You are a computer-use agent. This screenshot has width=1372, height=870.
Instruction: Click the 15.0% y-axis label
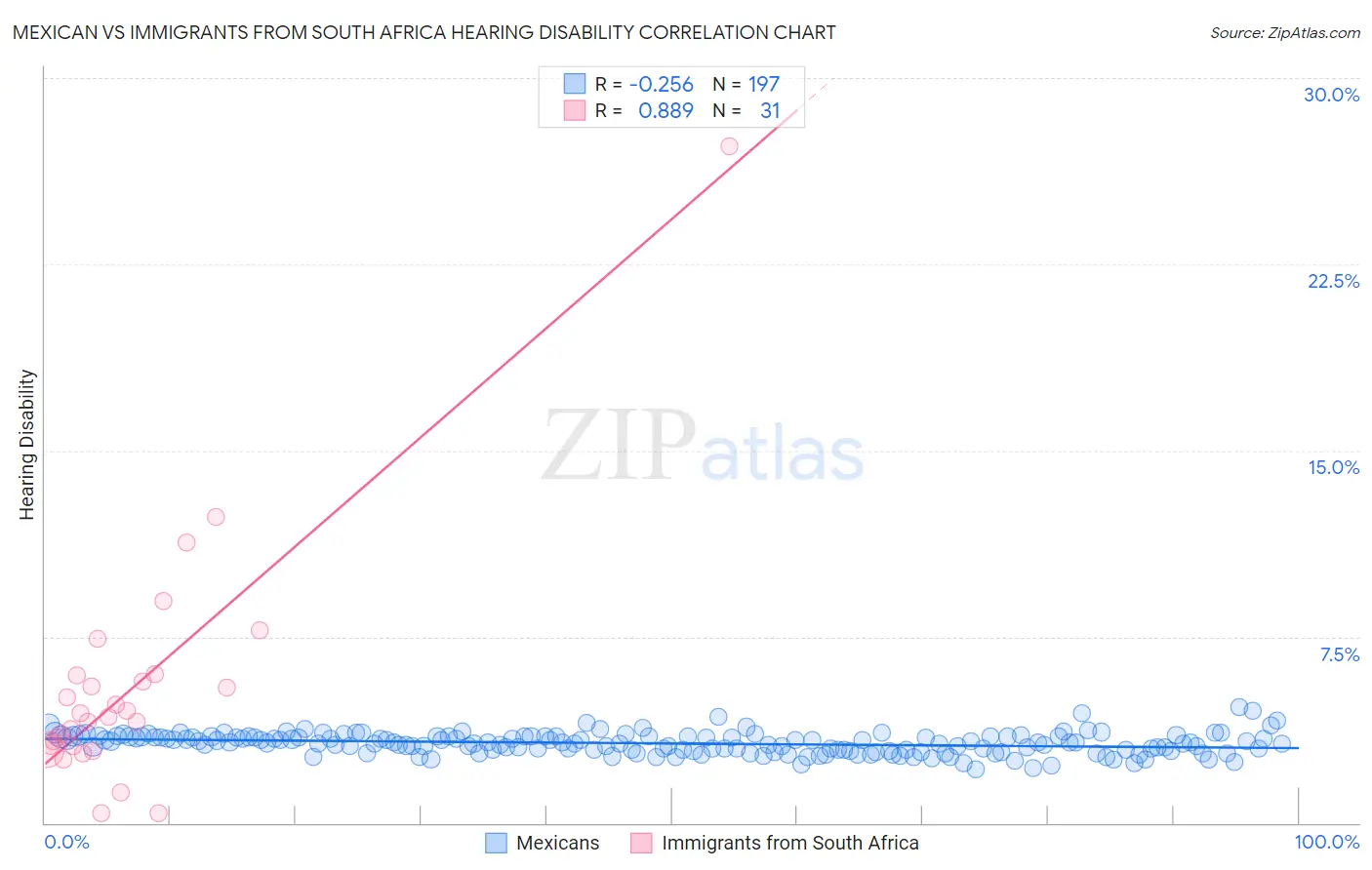[1333, 467]
